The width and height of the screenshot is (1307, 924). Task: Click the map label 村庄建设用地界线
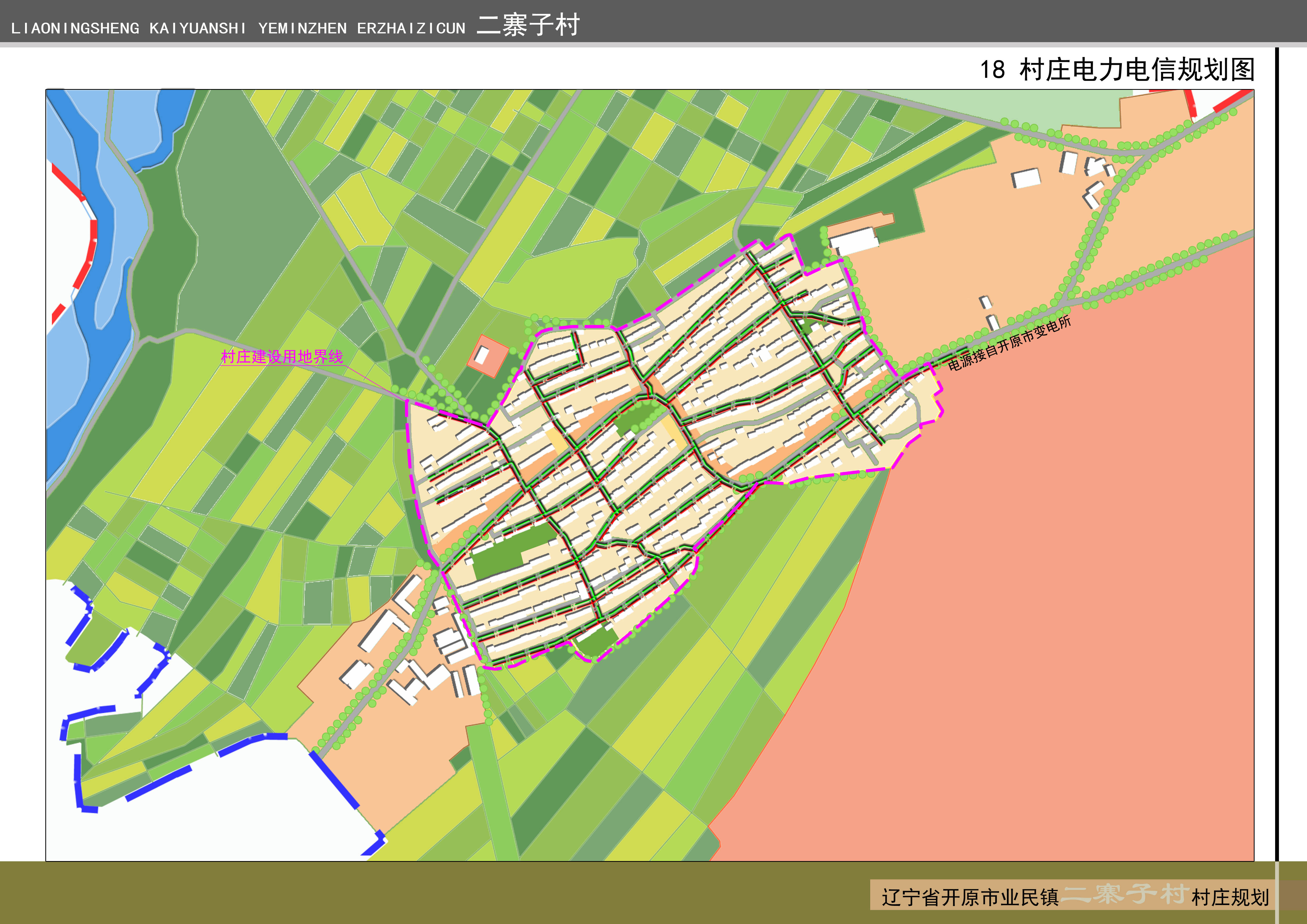pos(282,357)
